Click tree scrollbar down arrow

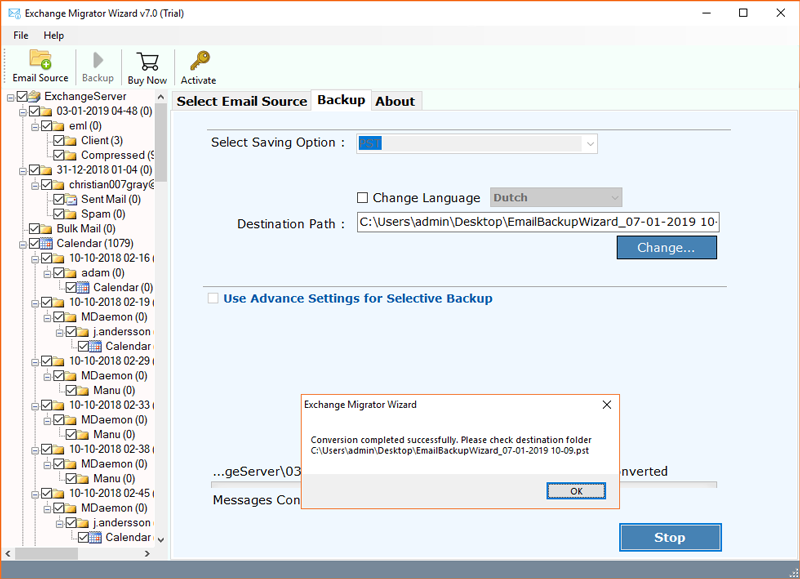tap(161, 540)
